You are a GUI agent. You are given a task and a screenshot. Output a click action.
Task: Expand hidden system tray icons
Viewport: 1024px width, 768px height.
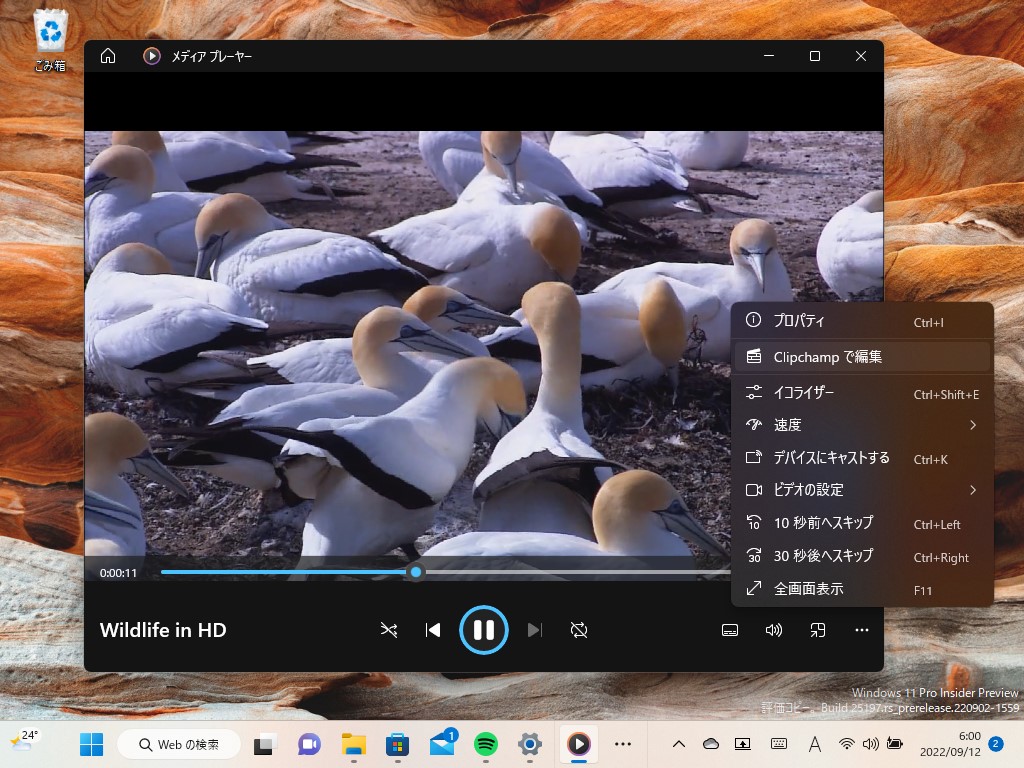[679, 744]
